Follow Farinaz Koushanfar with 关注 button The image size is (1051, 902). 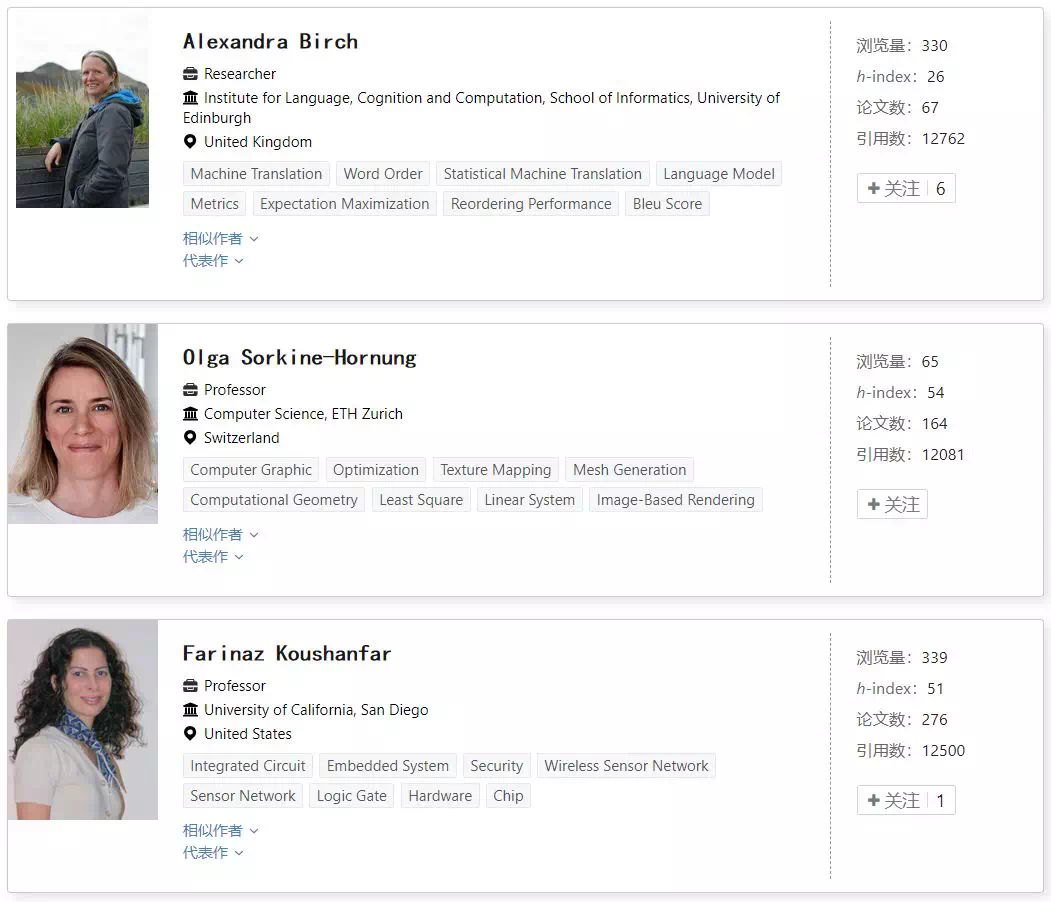coord(906,800)
